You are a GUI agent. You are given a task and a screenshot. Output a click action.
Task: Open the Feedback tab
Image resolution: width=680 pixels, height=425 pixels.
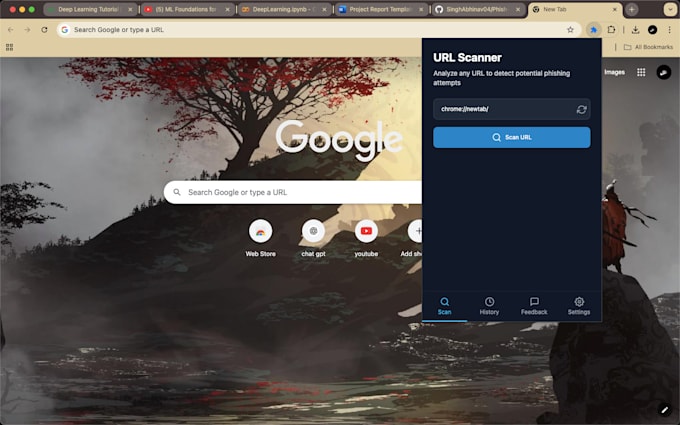pos(534,306)
